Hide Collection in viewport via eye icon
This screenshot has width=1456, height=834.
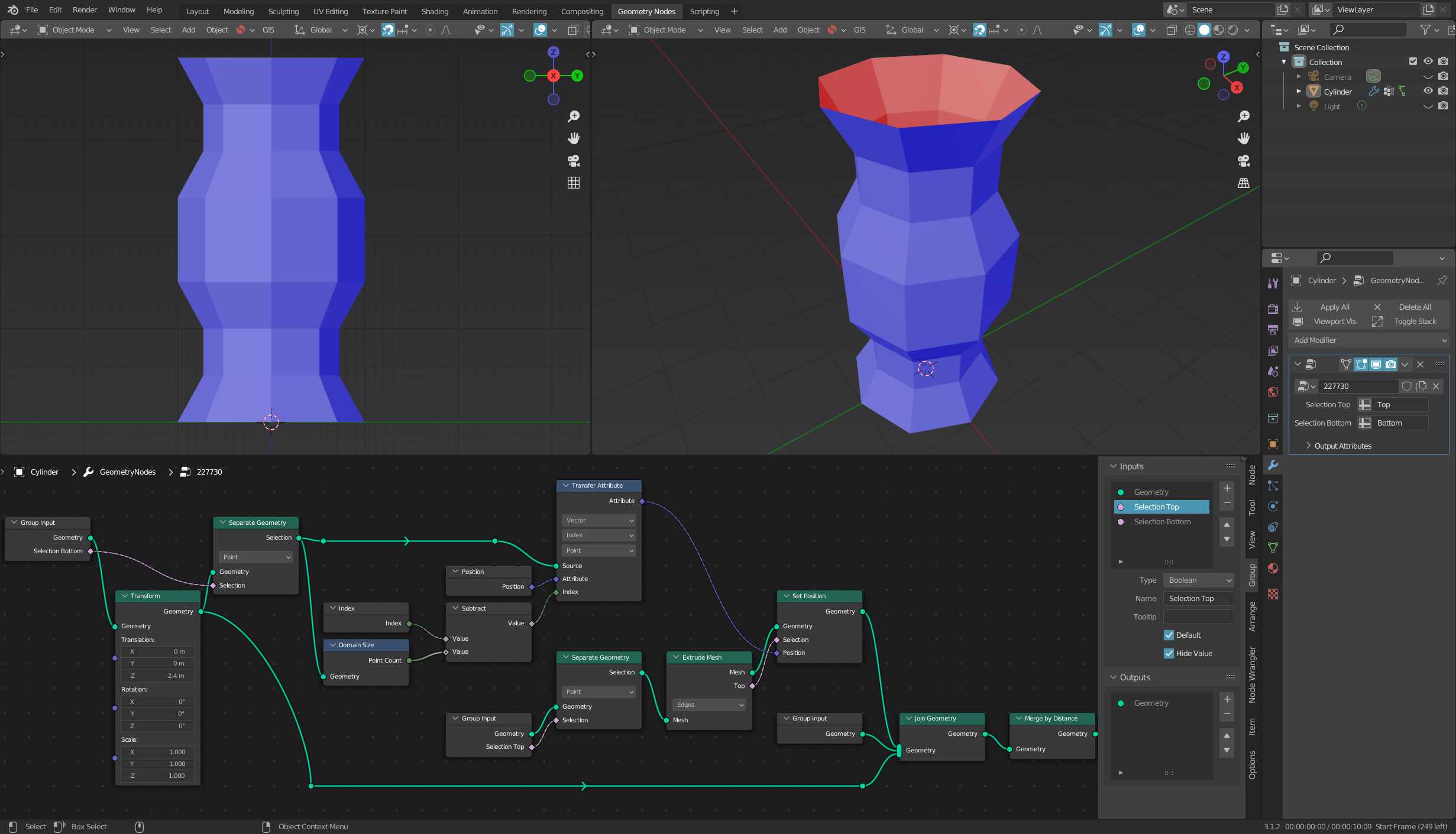(1428, 61)
